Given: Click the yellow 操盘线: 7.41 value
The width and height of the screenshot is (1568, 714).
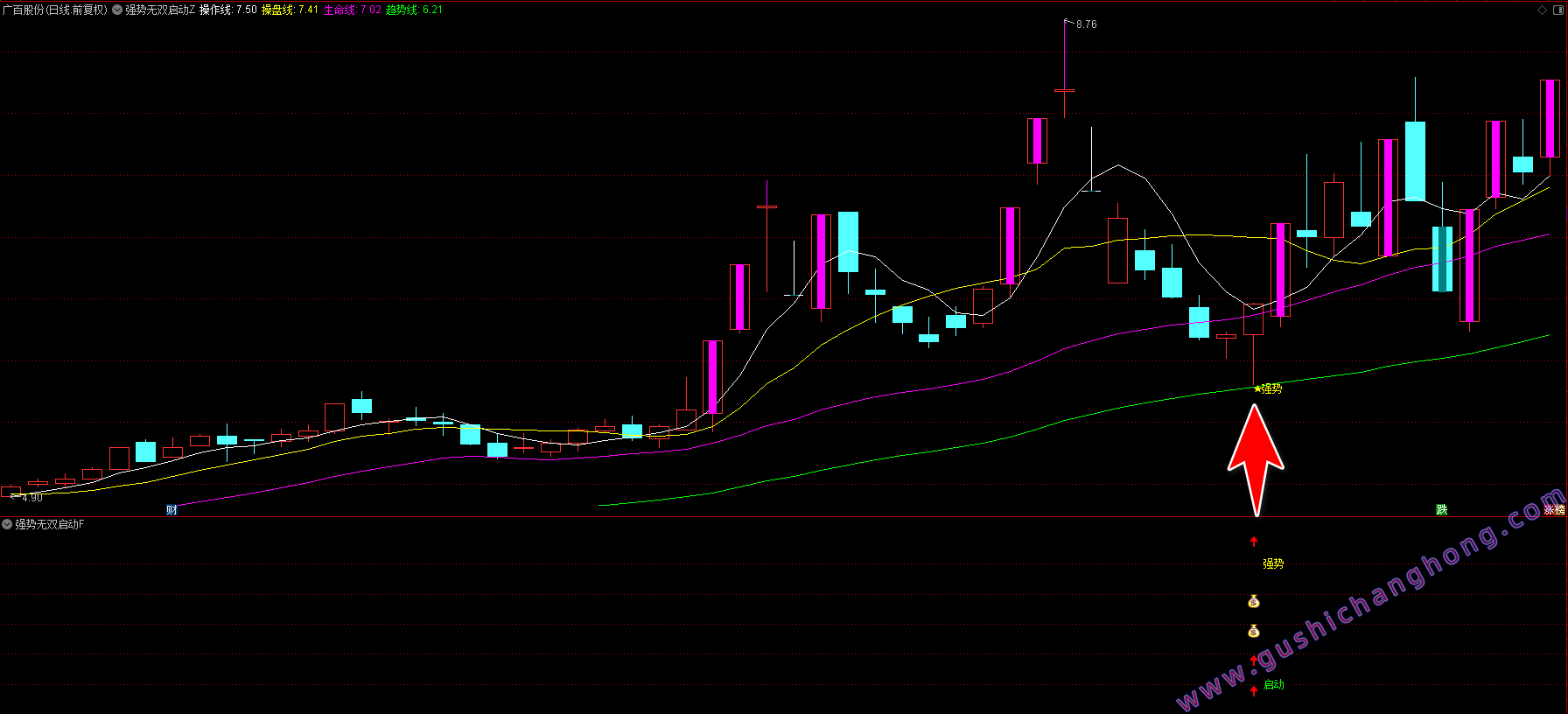Looking at the screenshot, I should tap(290, 10).
